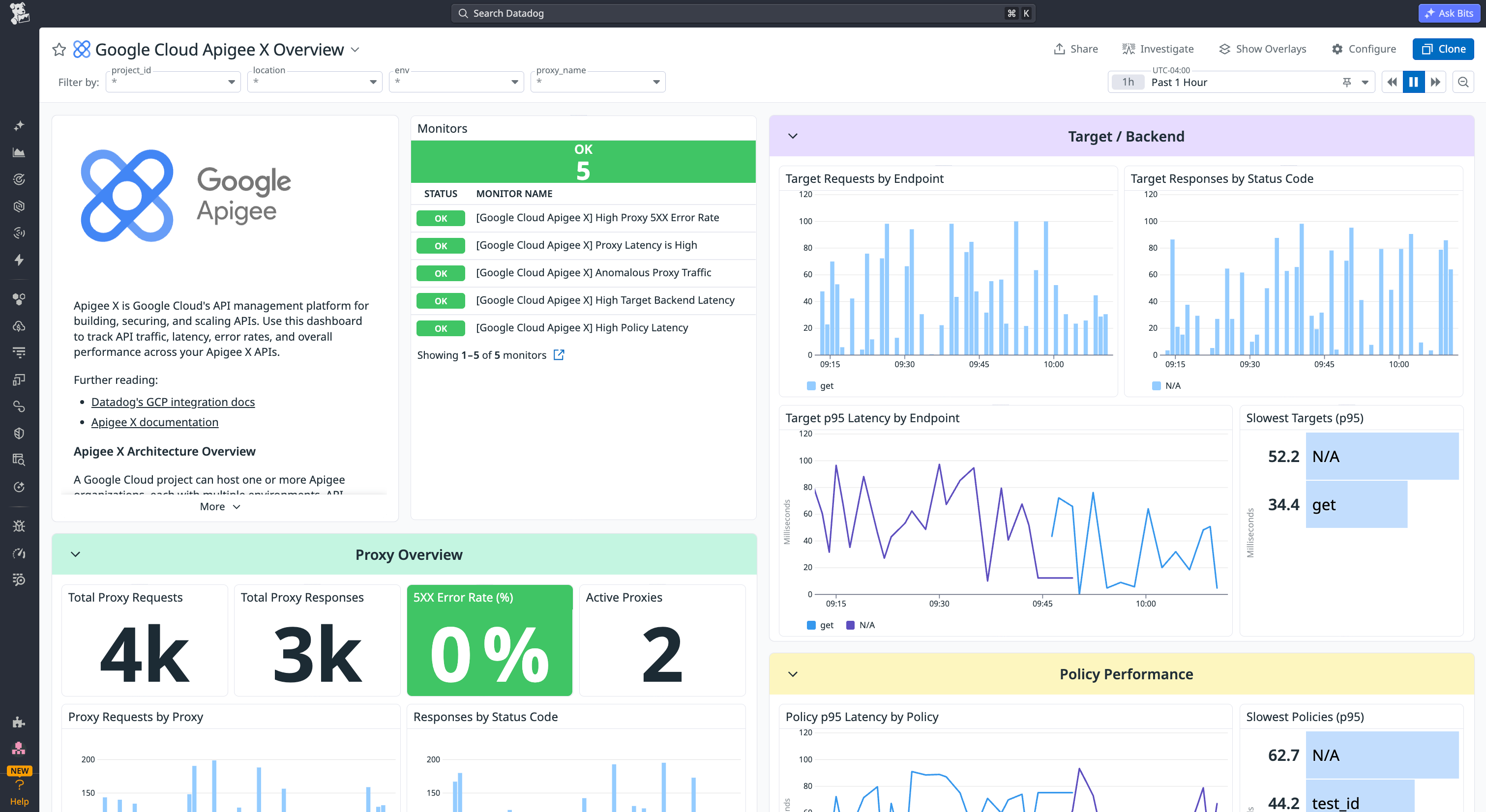Open Apigee X documentation link

pyautogui.click(x=154, y=422)
